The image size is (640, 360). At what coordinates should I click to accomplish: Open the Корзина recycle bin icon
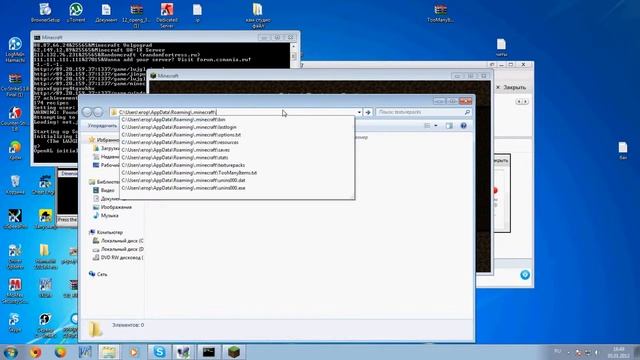(x=15, y=184)
